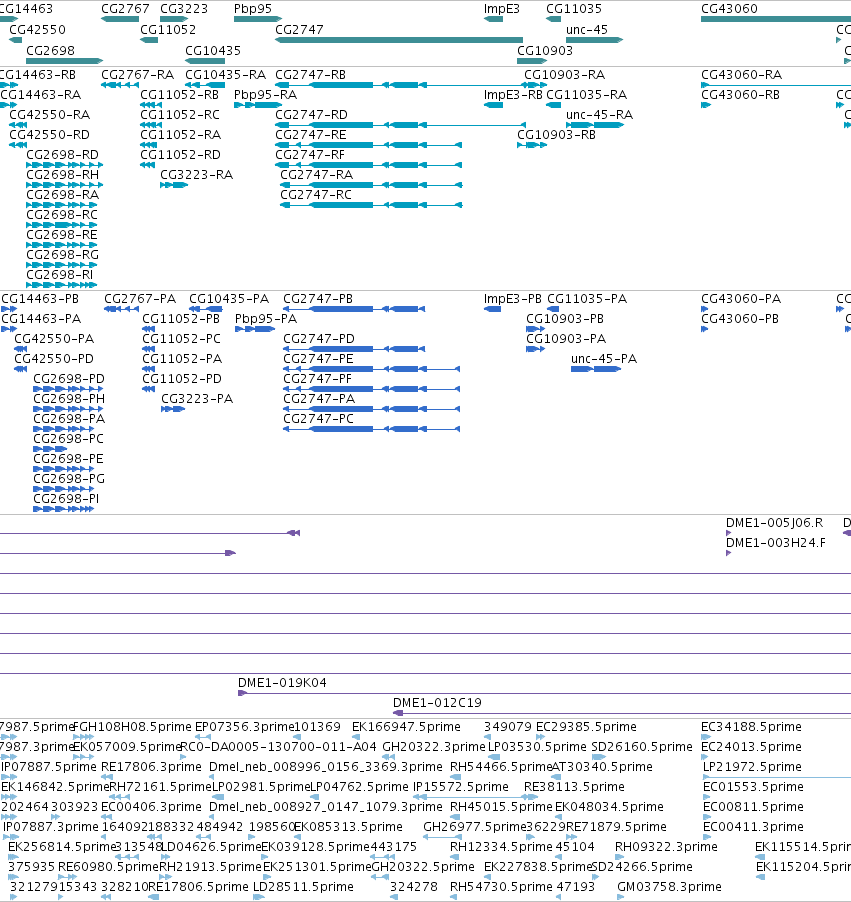Click the RH09322.3prime EST label
The height and width of the screenshot is (902, 851).
666,847
